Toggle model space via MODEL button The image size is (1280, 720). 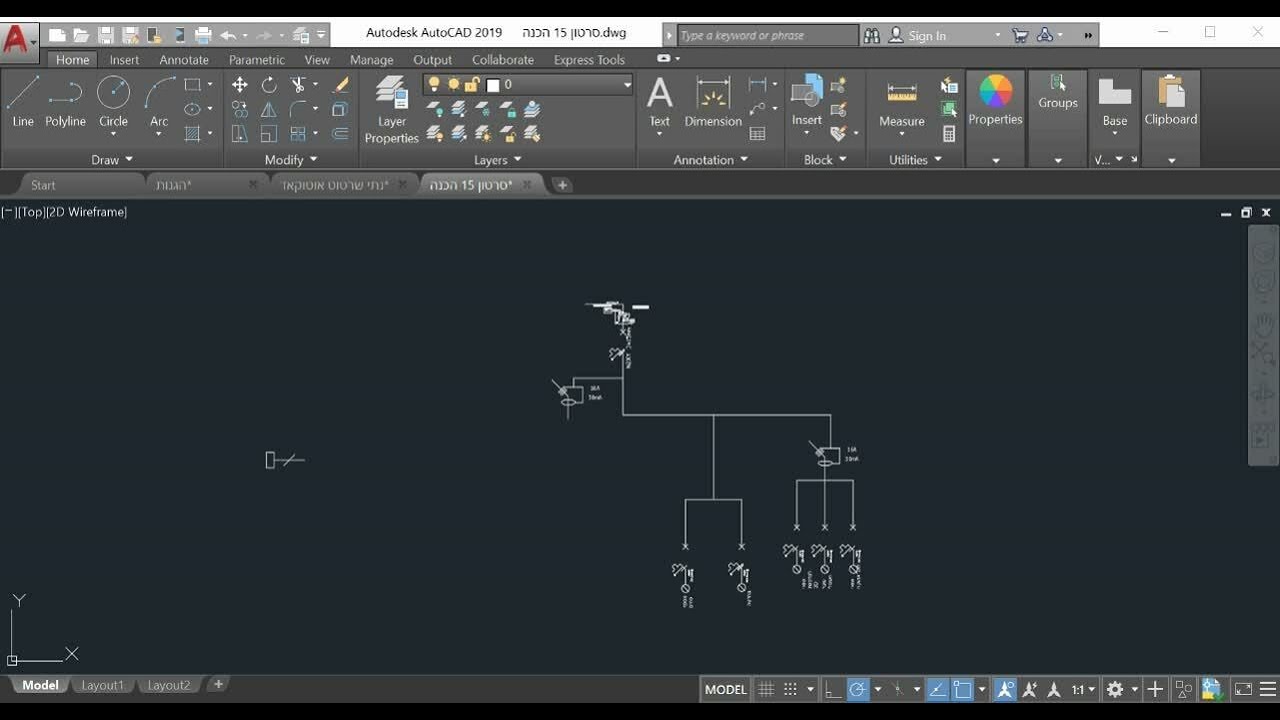tap(726, 689)
